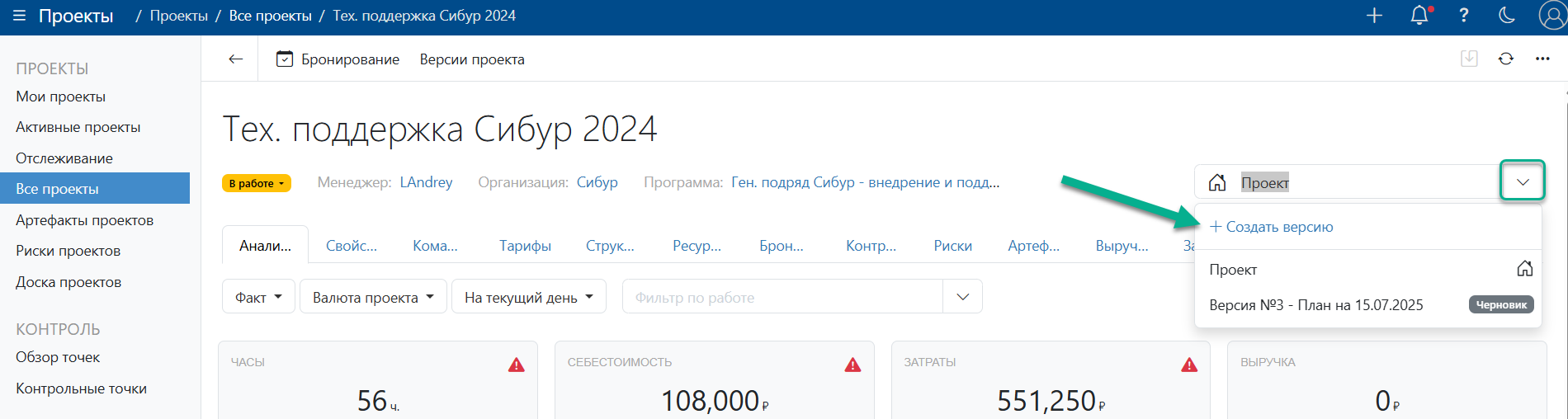Open Контрольные точки in sidebar
The width and height of the screenshot is (1568, 419).
[81, 388]
